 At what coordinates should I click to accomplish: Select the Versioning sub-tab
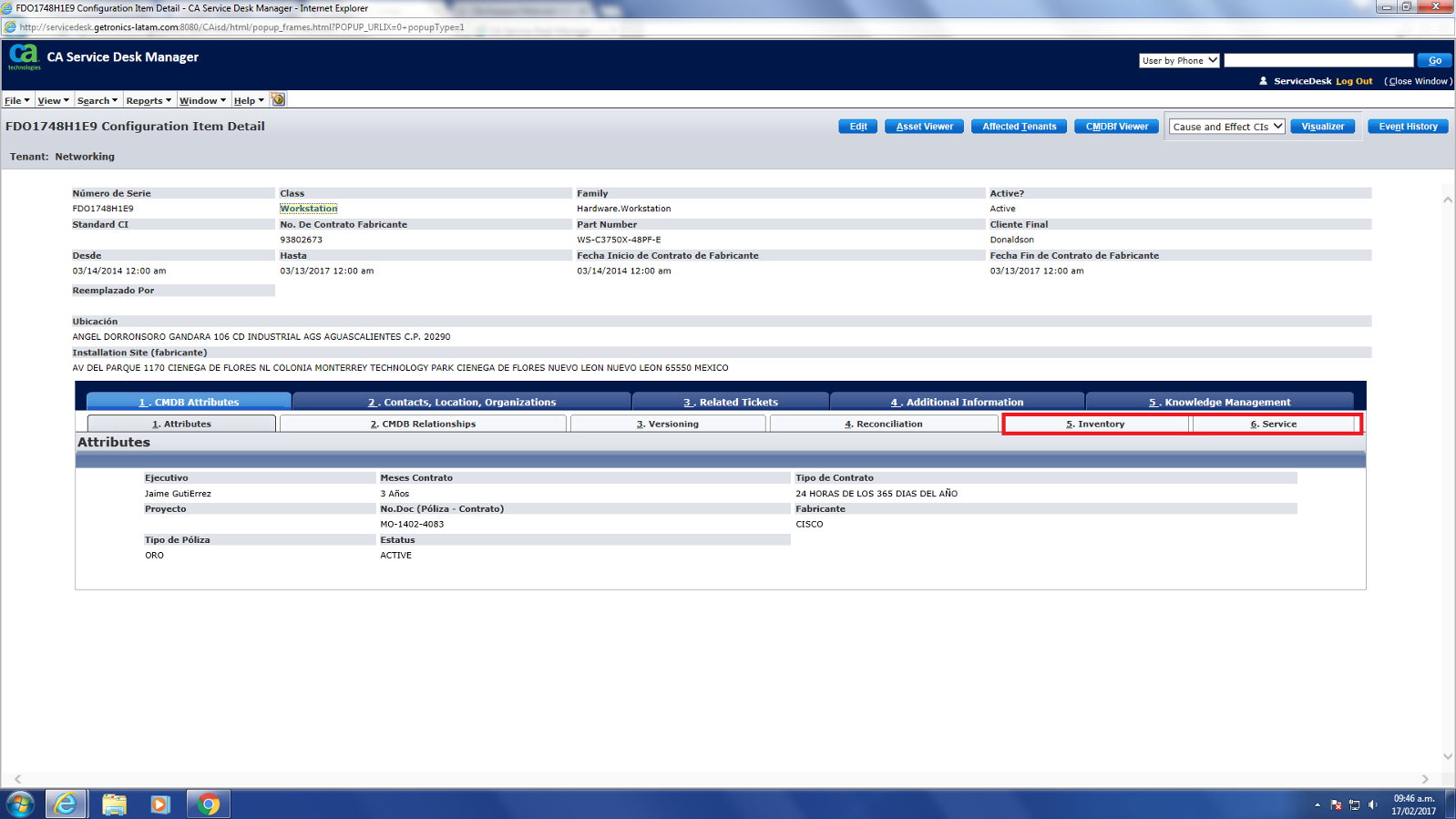click(x=668, y=424)
